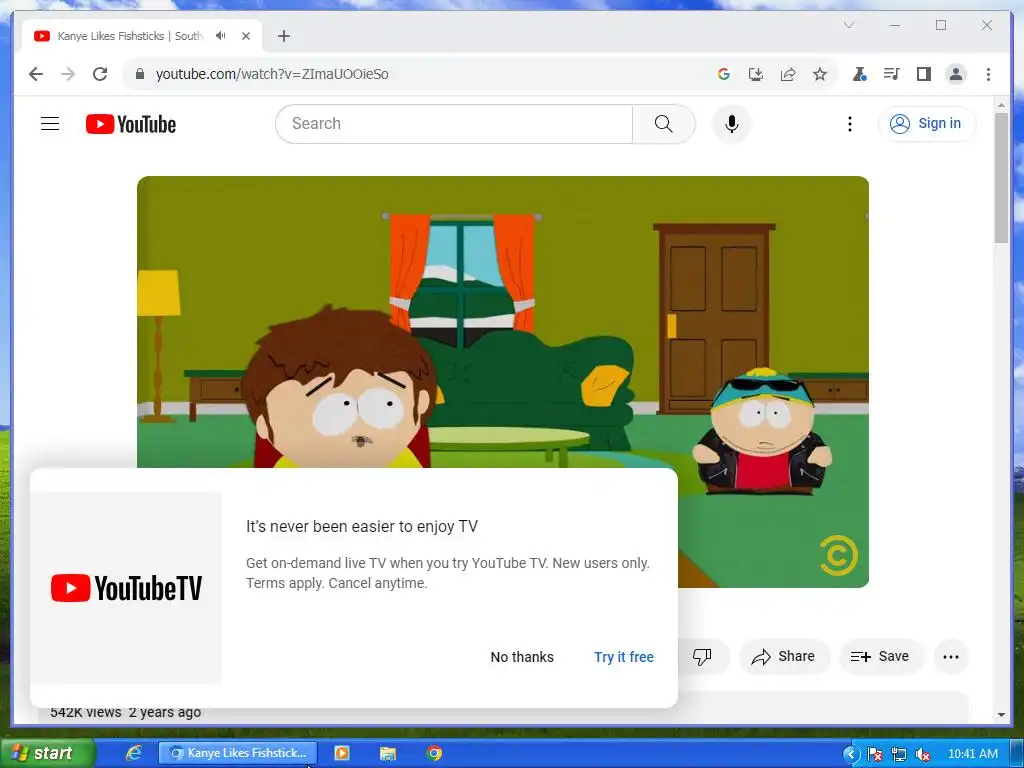Open Chrome Labs flask icon

tap(859, 74)
